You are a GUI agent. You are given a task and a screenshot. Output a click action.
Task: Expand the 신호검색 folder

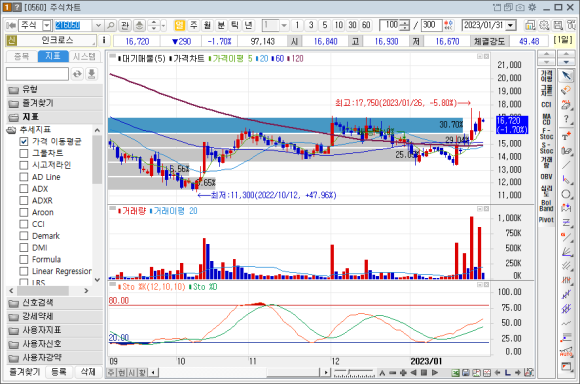(54, 303)
